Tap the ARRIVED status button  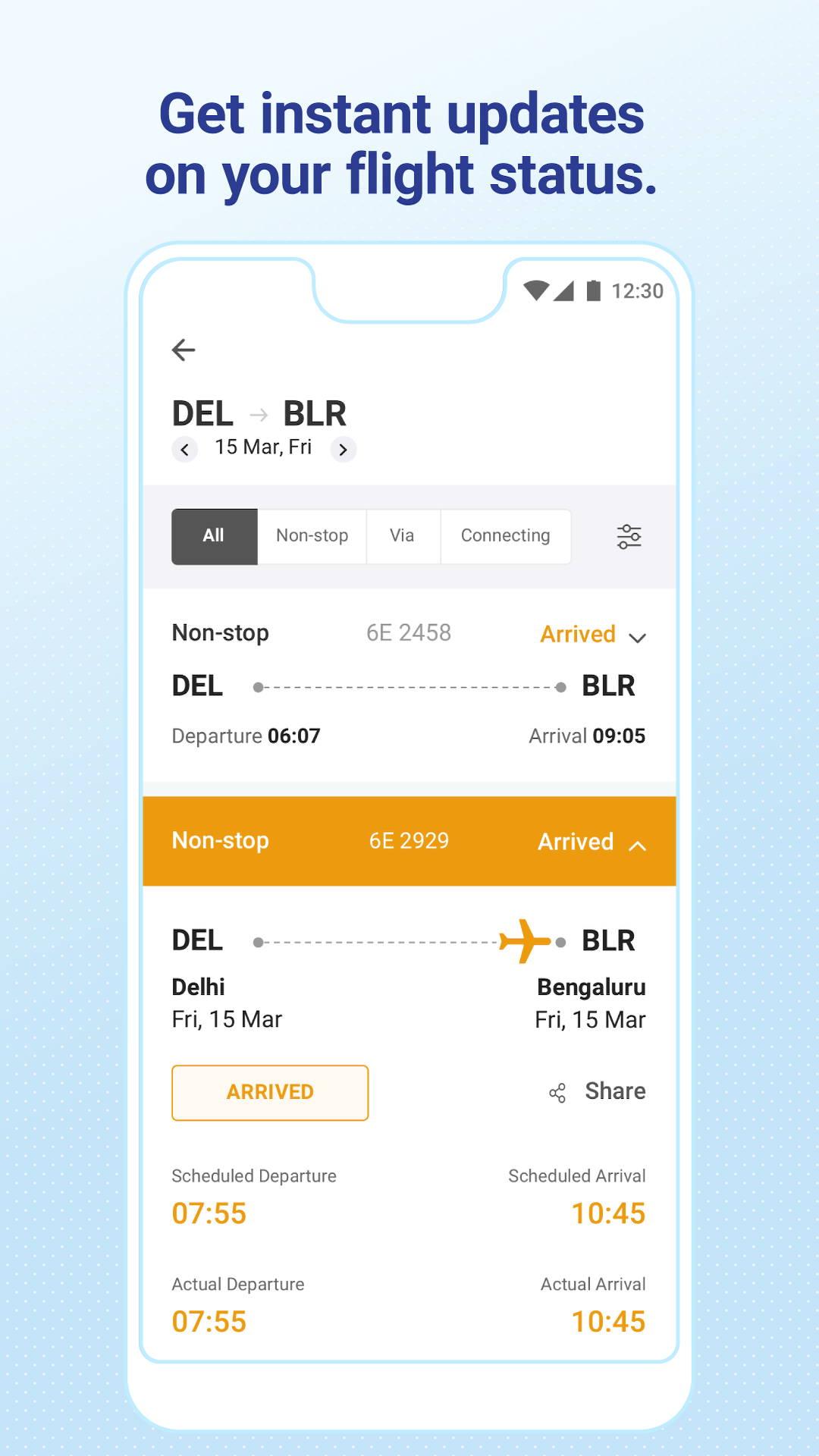click(x=269, y=1092)
